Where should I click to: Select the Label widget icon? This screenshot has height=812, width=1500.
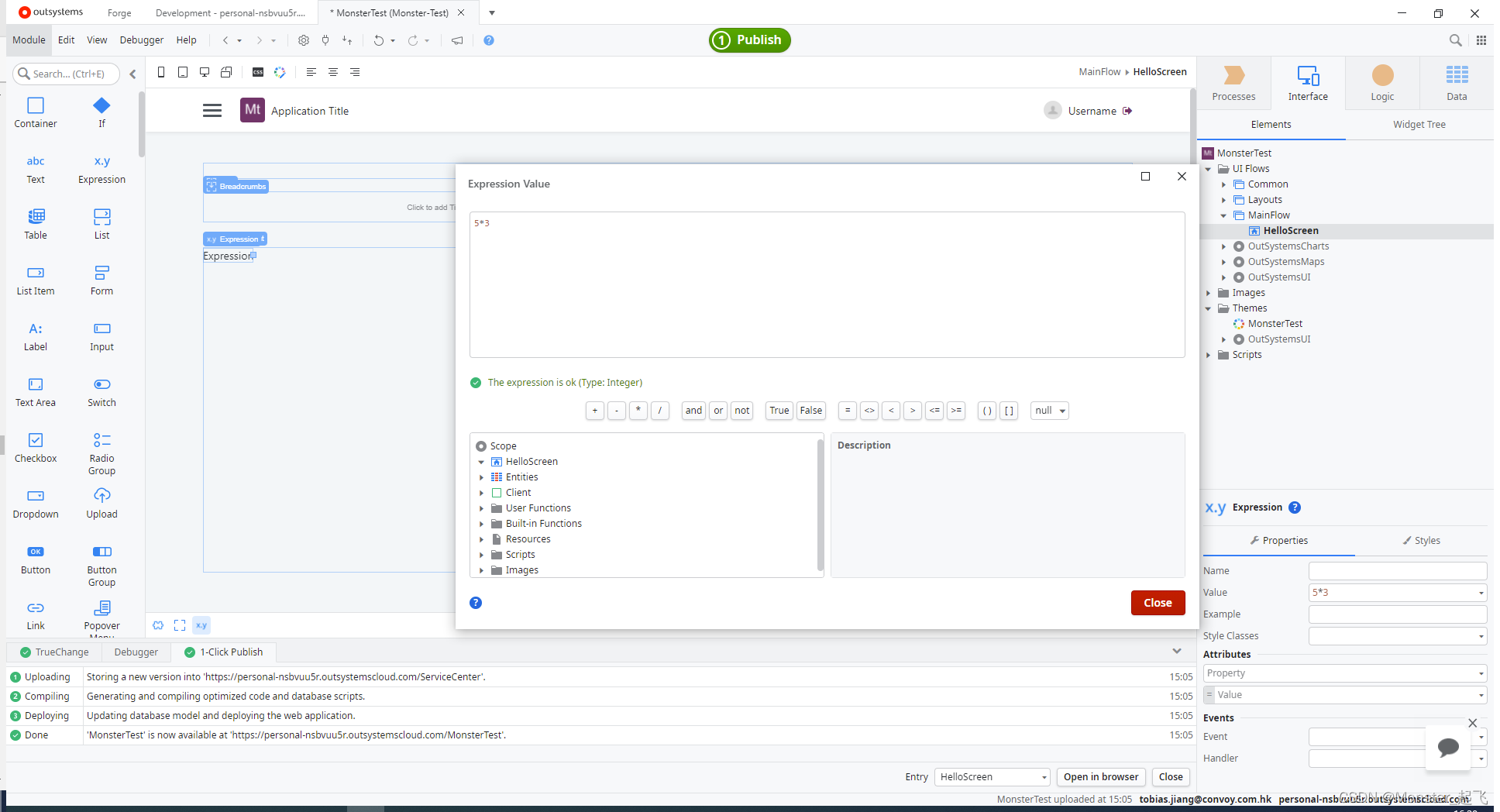[x=36, y=329]
